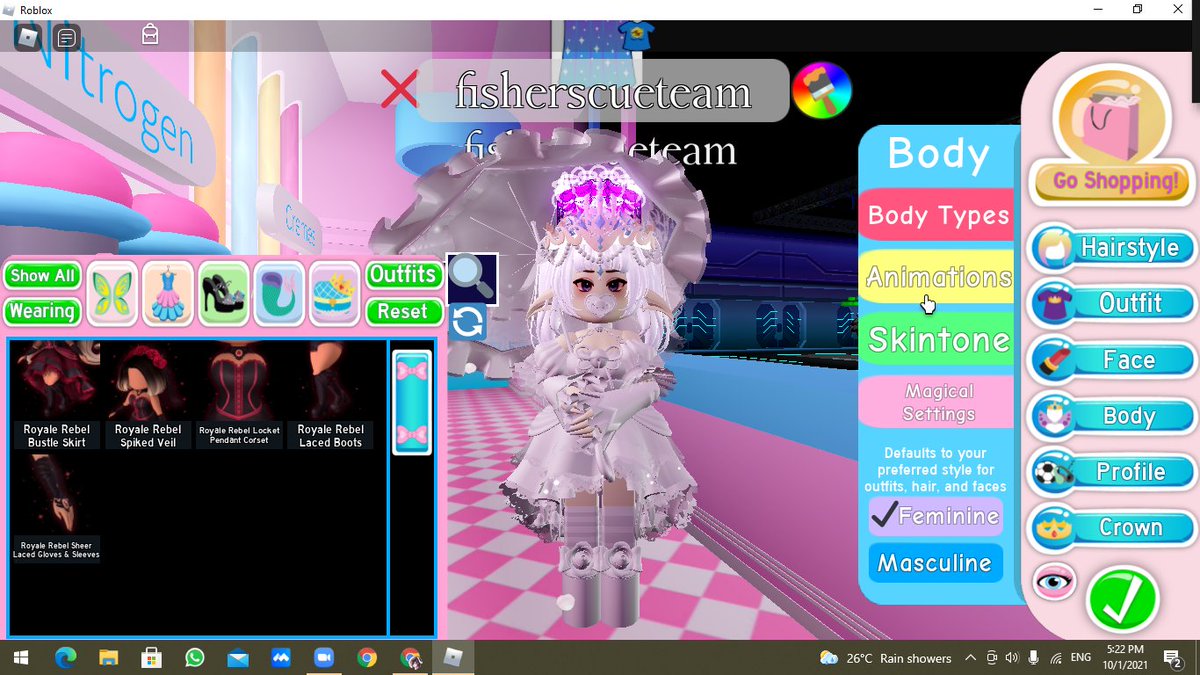1200x675 pixels.
Task: Open the Body Types tab
Action: click(937, 215)
